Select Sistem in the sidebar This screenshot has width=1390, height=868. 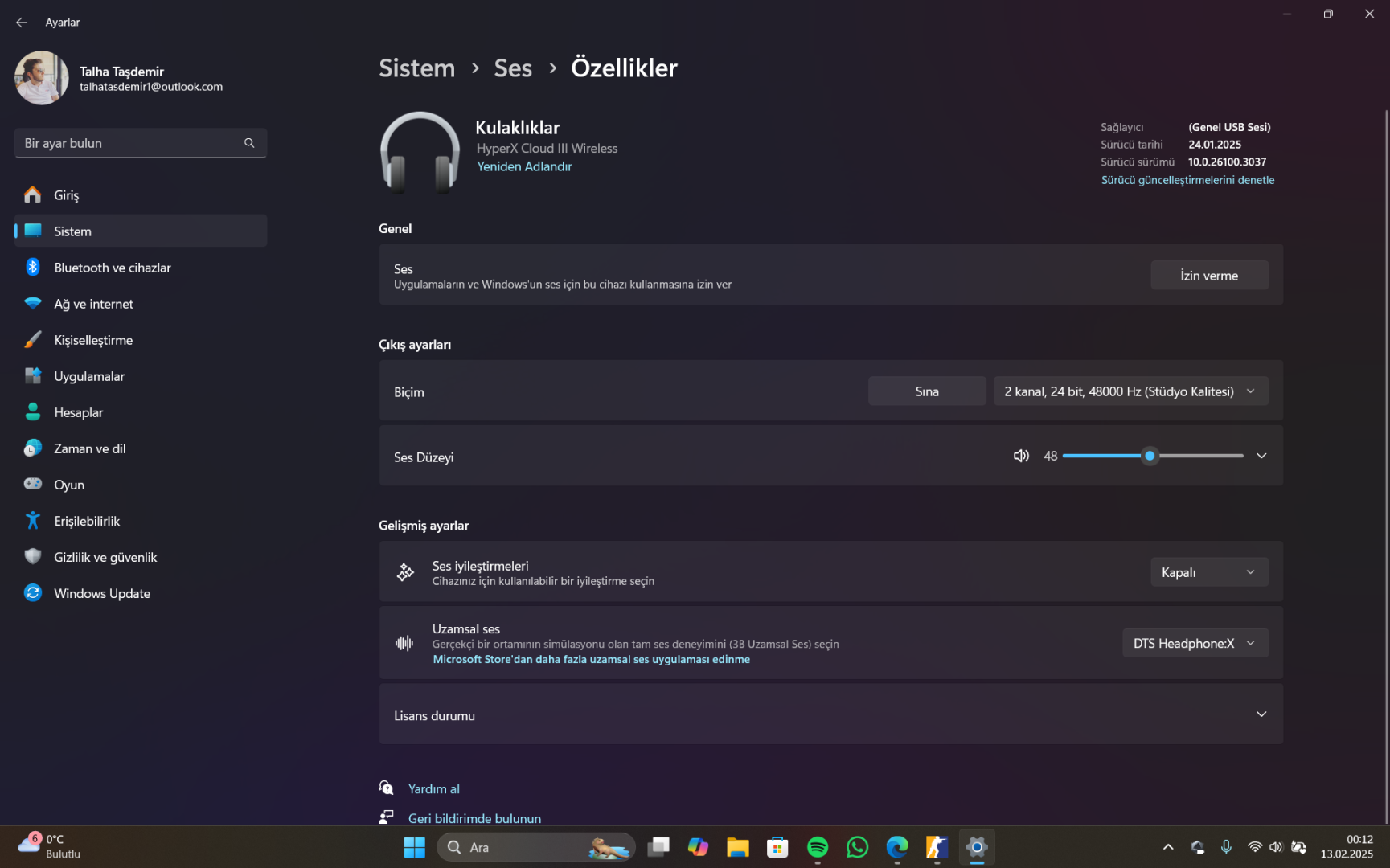pyautogui.click(x=141, y=231)
